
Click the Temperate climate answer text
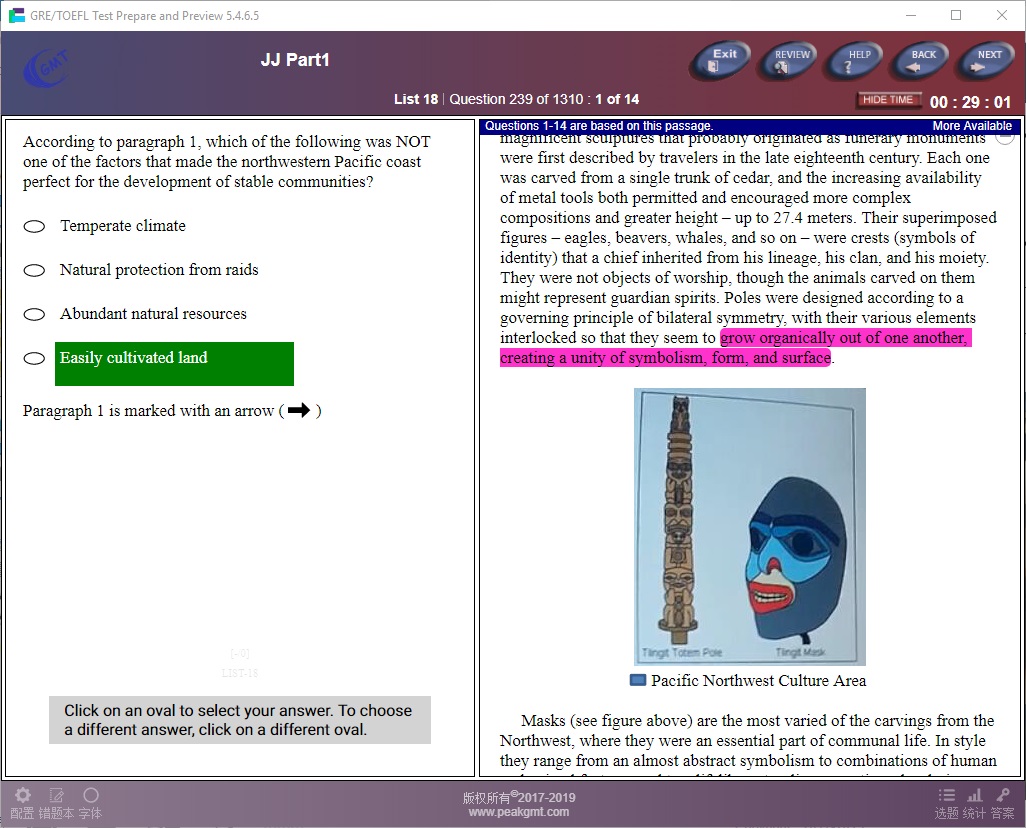[x=123, y=226]
